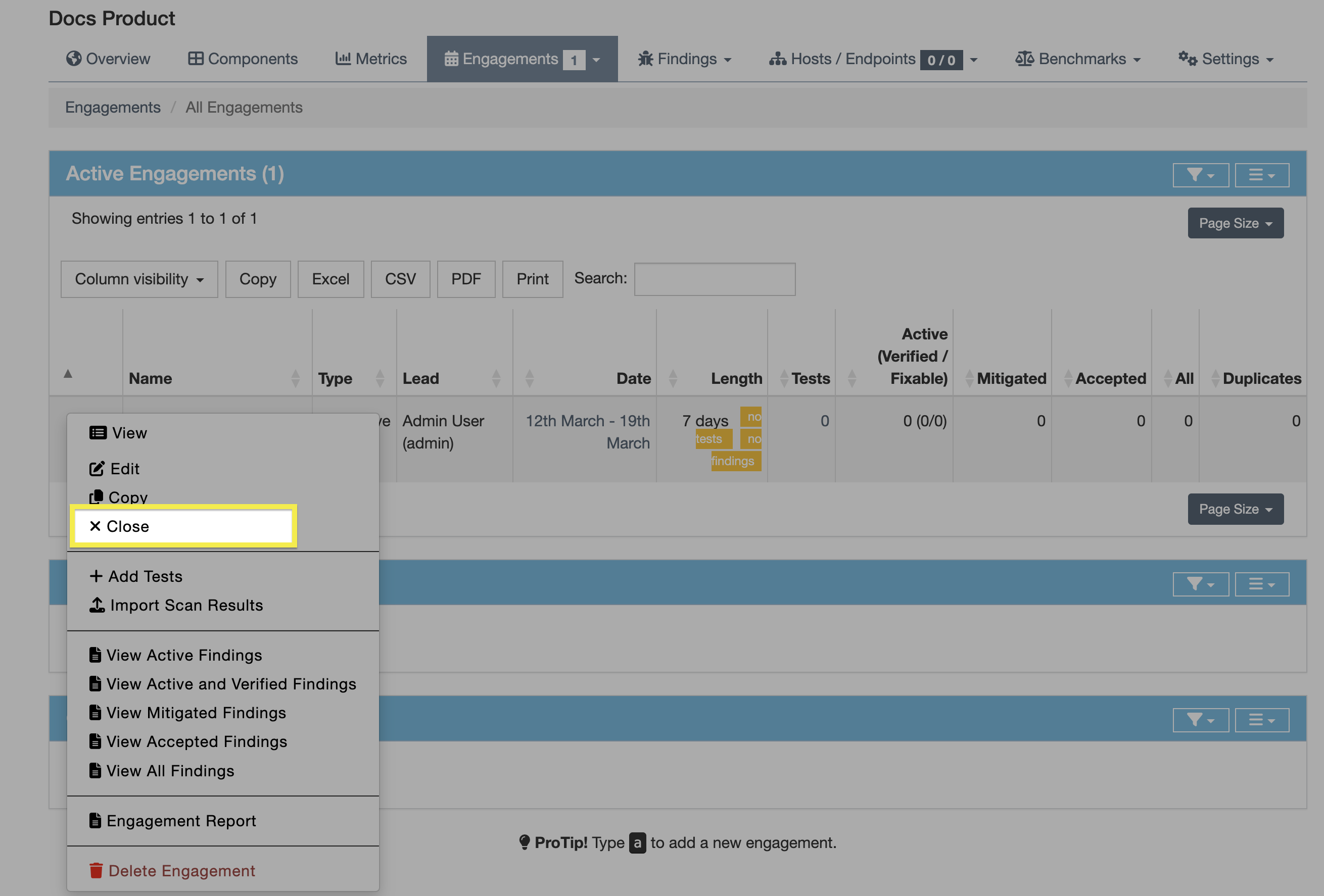
Task: Click the pencil icon next to Edit
Action: tap(97, 469)
